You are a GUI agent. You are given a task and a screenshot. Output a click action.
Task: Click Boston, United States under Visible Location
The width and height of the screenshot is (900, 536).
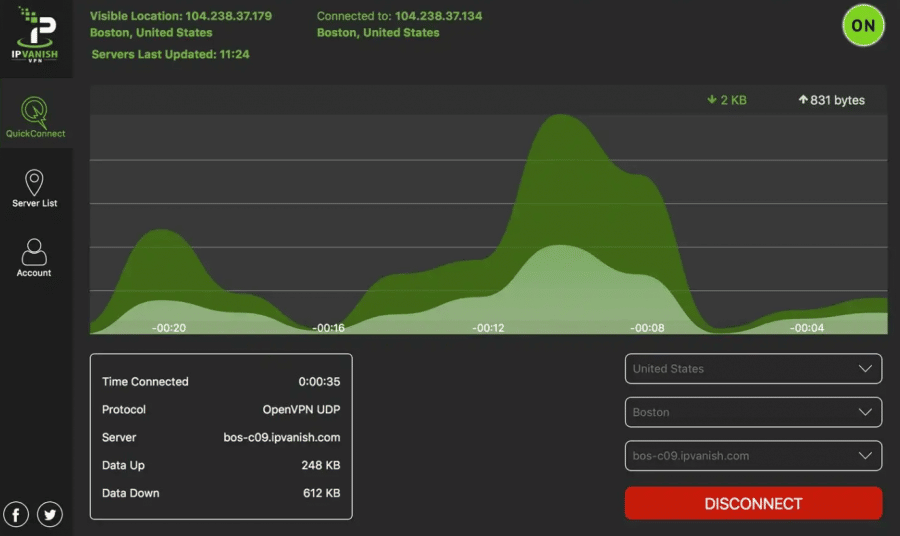(x=151, y=33)
